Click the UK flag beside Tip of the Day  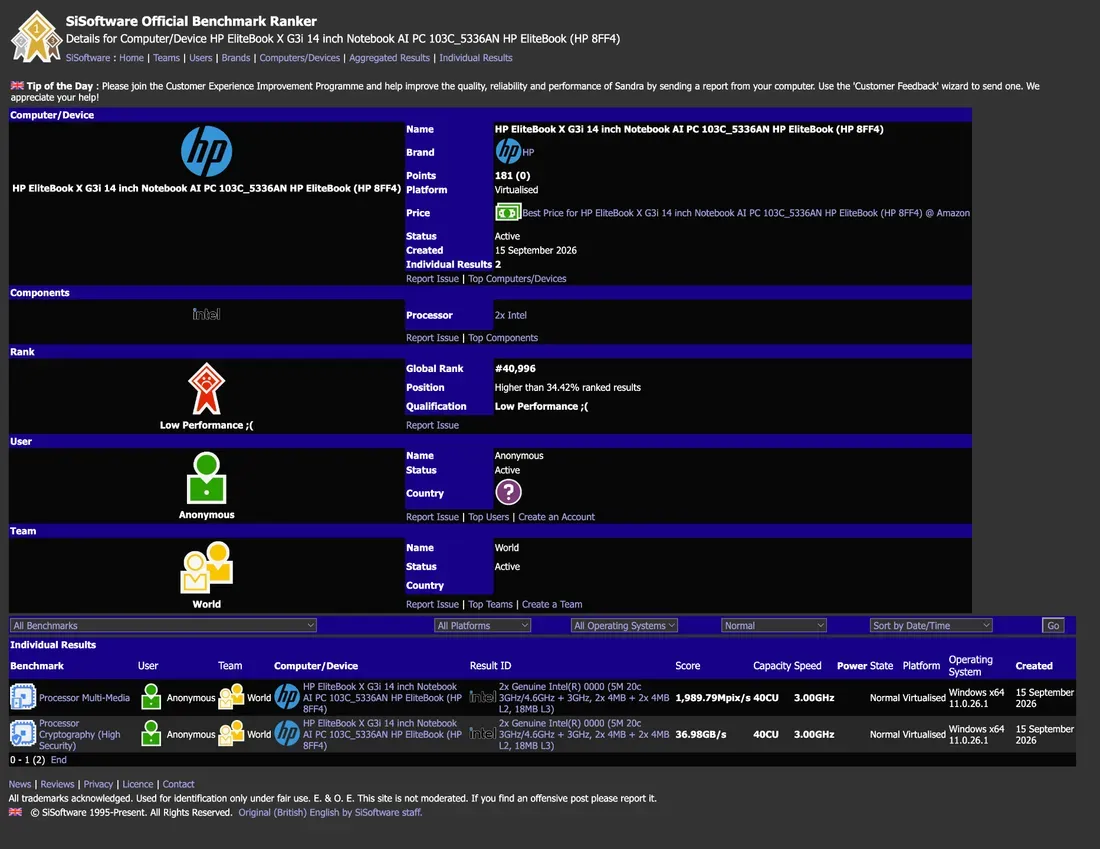click(17, 85)
